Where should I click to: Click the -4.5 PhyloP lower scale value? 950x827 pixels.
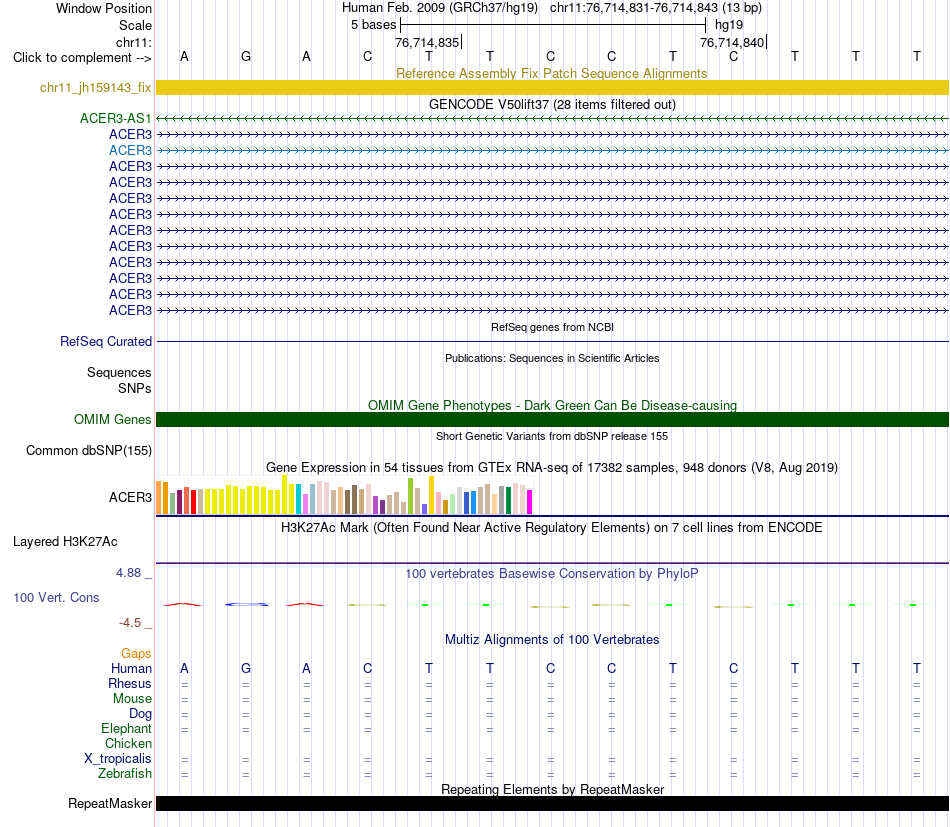pyautogui.click(x=130, y=623)
